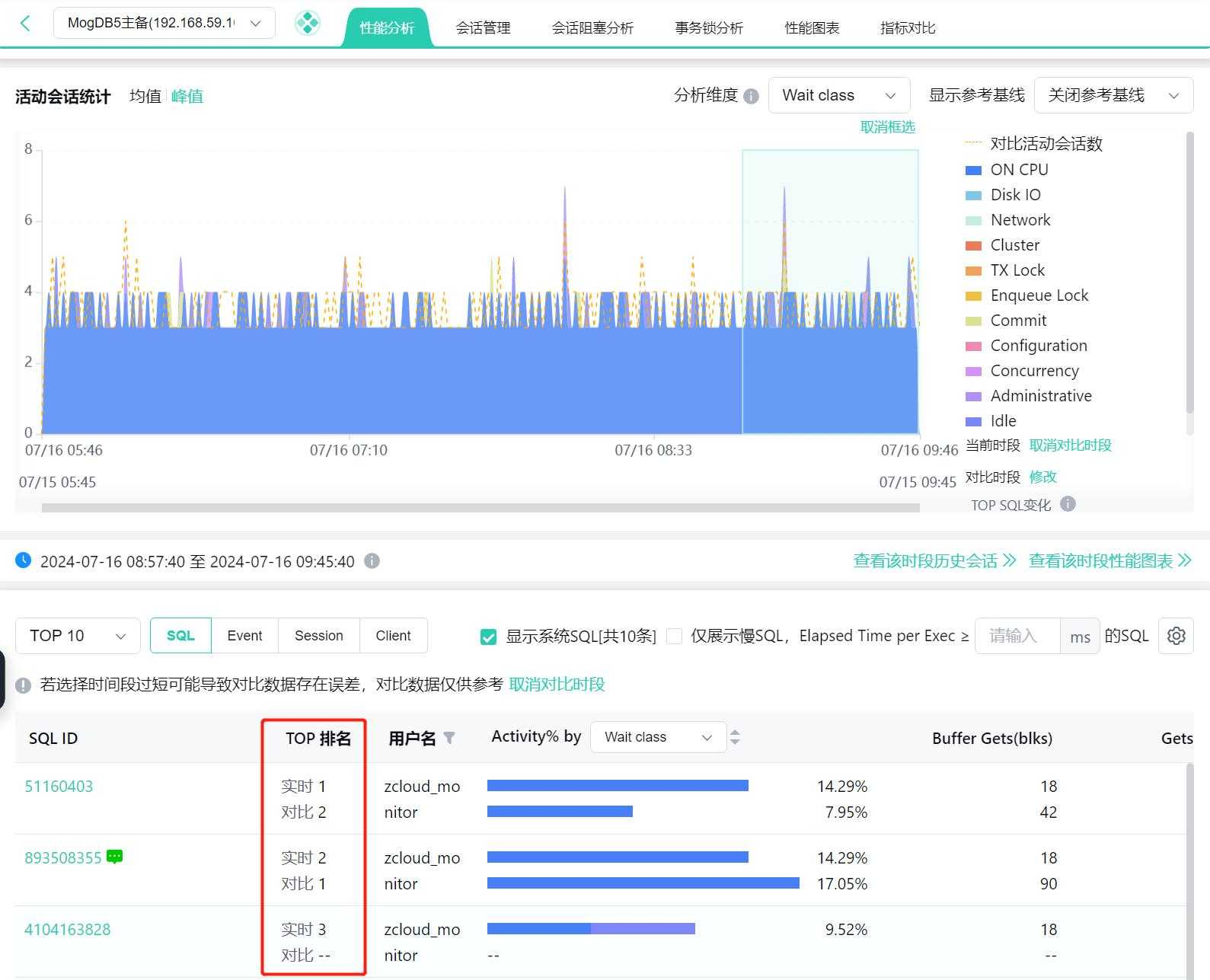1210x980 pixels.
Task: Click the filter icon beside 用户名
Action: pyautogui.click(x=449, y=738)
